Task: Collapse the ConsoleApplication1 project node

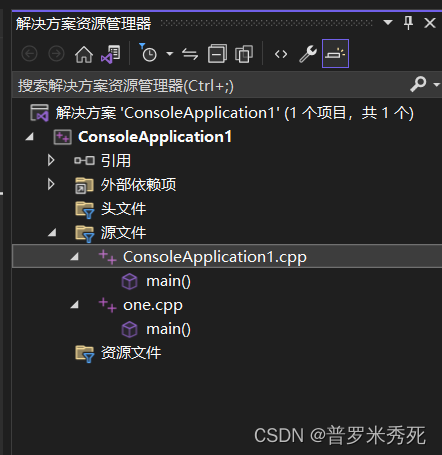Action: click(30, 137)
